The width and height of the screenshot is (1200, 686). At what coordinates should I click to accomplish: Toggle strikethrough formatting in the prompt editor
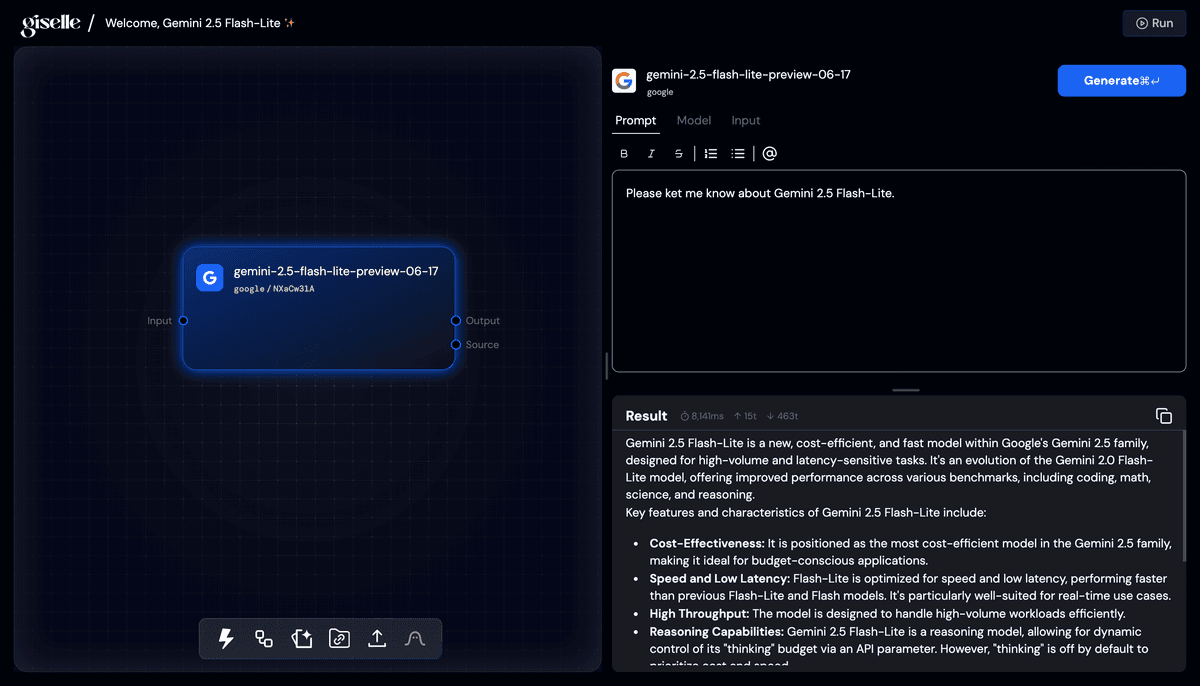pyautogui.click(x=678, y=153)
